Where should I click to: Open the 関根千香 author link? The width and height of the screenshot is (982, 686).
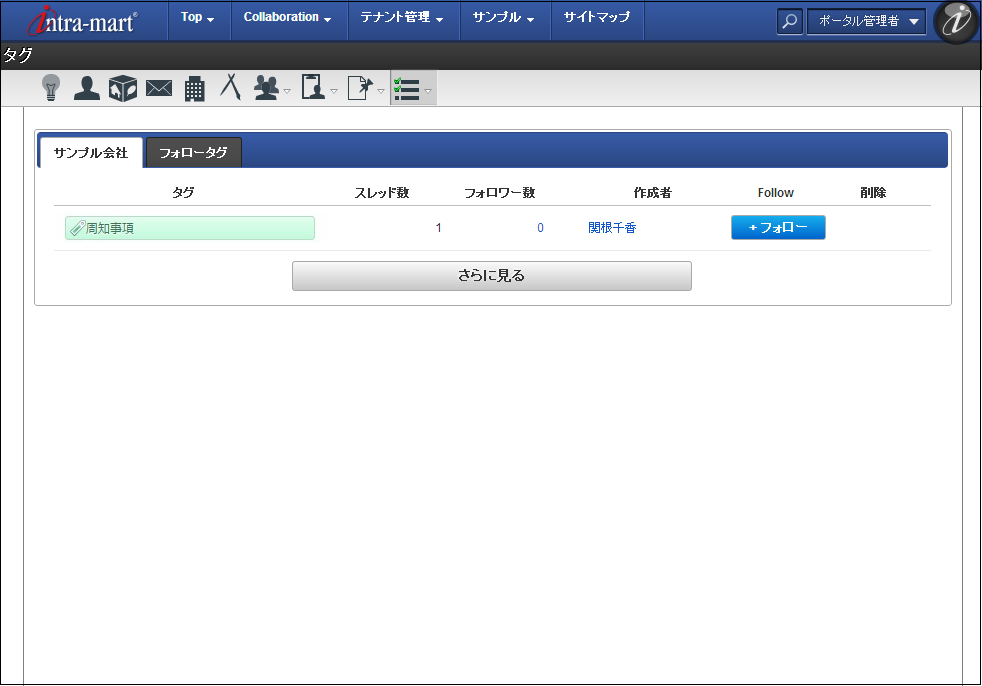612,228
